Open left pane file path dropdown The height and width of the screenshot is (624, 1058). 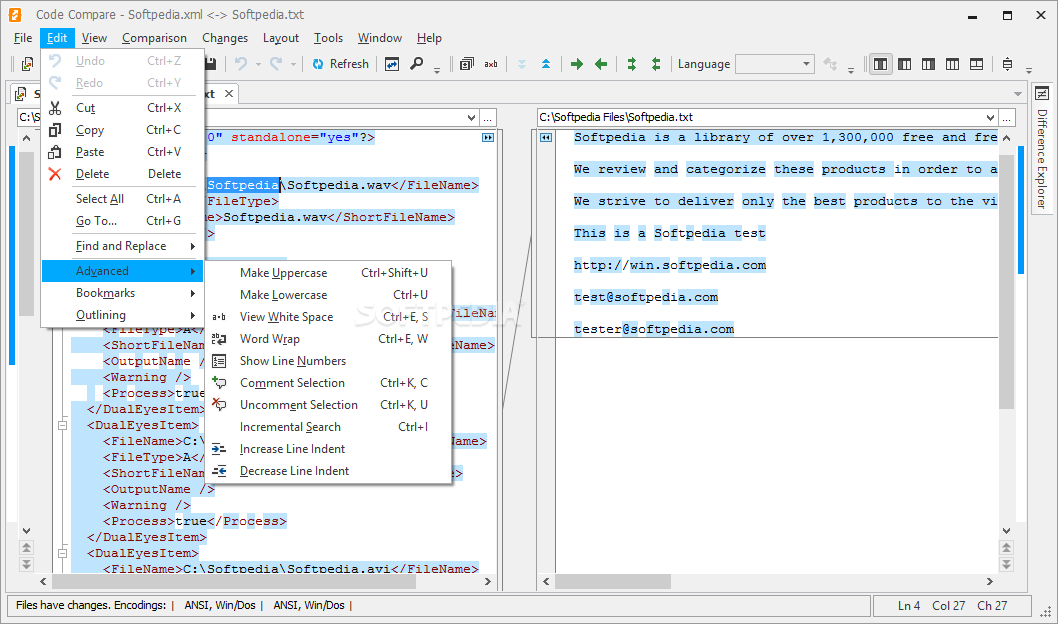pos(471,117)
